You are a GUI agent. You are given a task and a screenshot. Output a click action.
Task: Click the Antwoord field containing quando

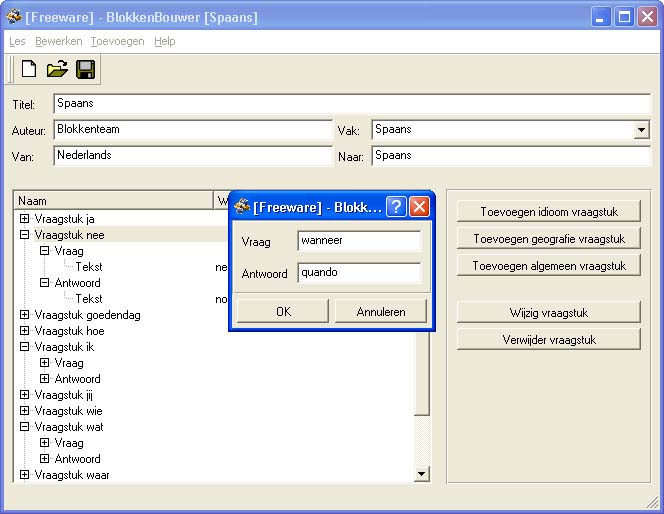pyautogui.click(x=359, y=274)
